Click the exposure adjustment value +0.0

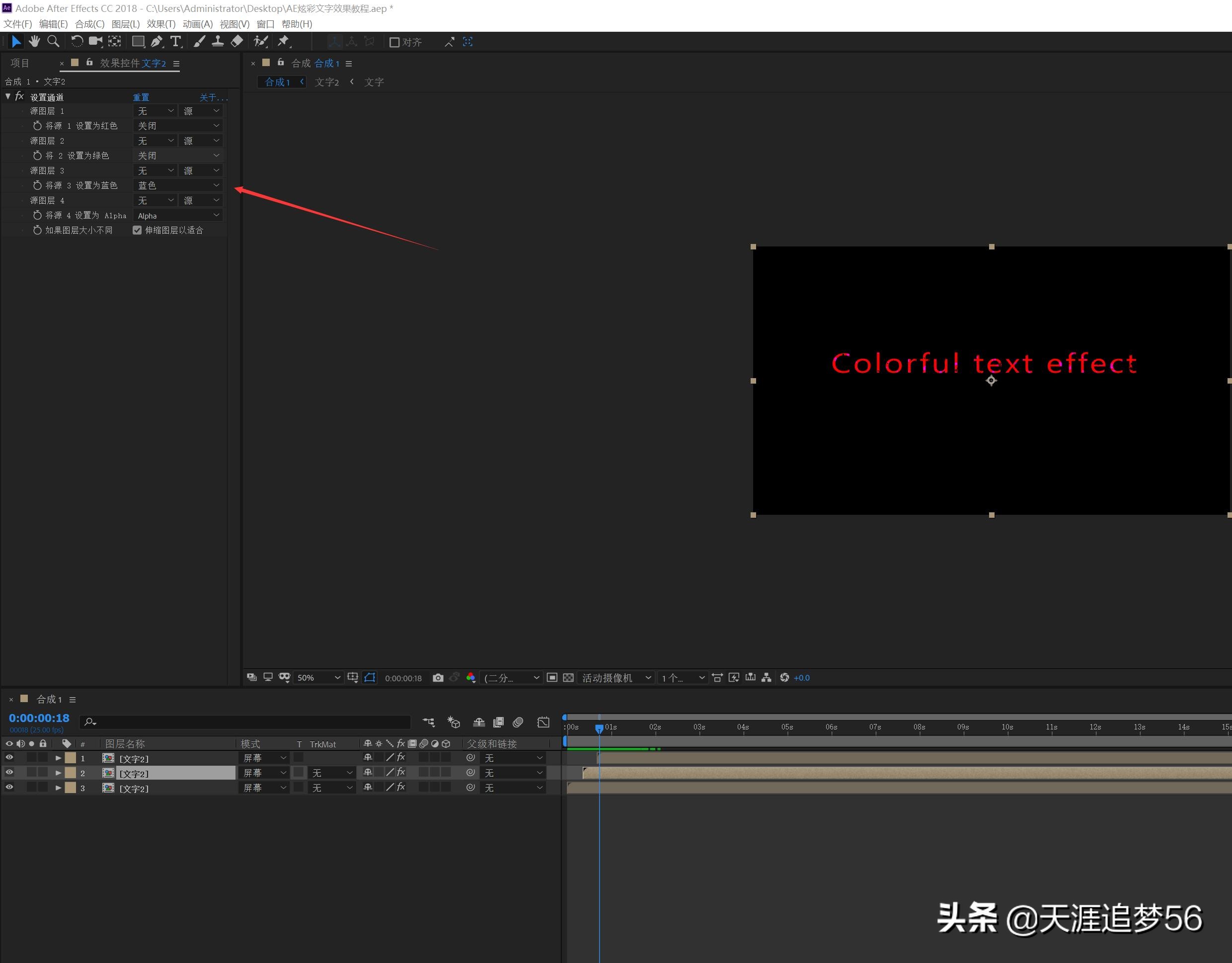point(801,678)
